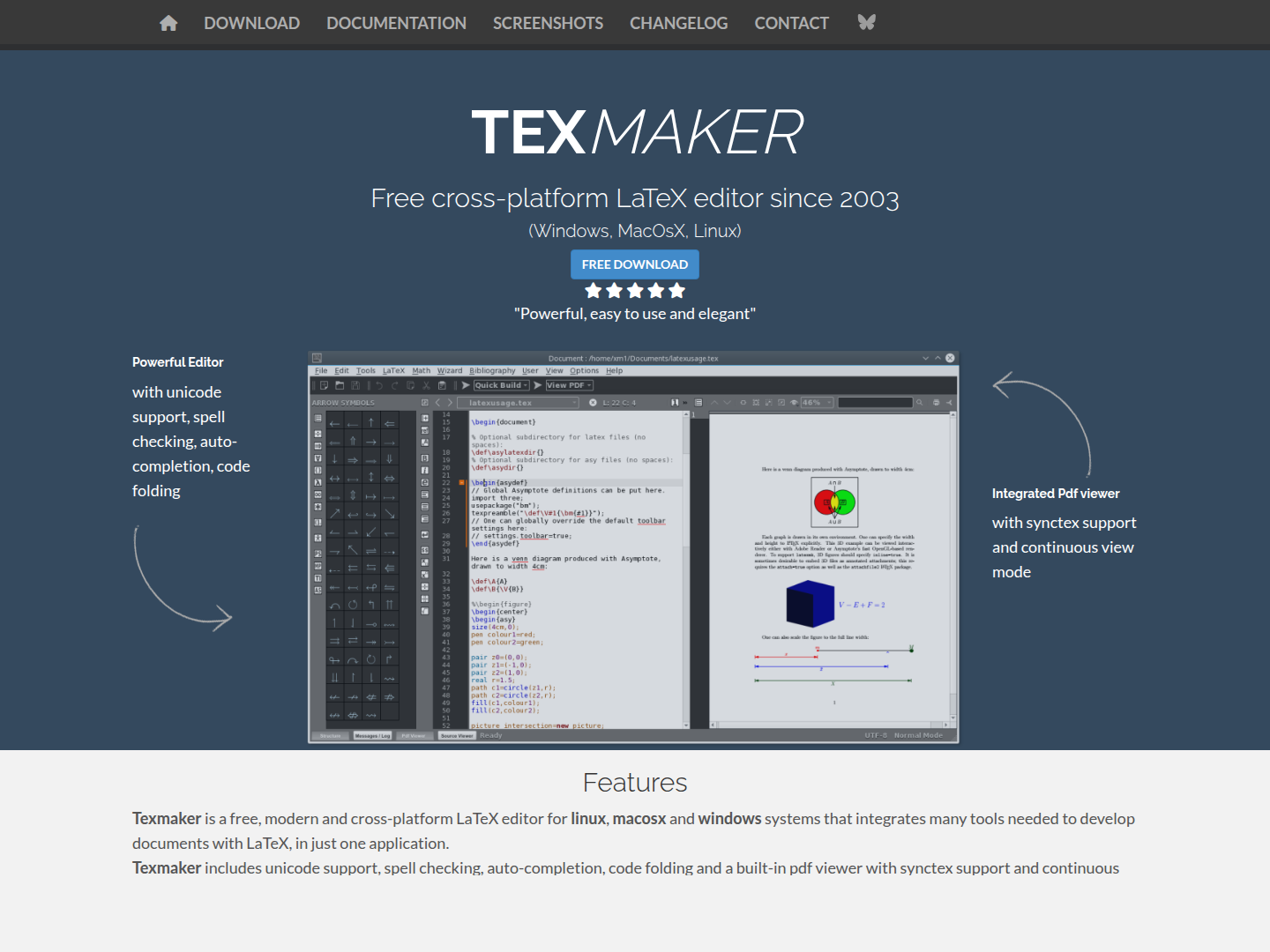Click run arrow before View PDF
This screenshot has width=1270, height=952.
[538, 385]
